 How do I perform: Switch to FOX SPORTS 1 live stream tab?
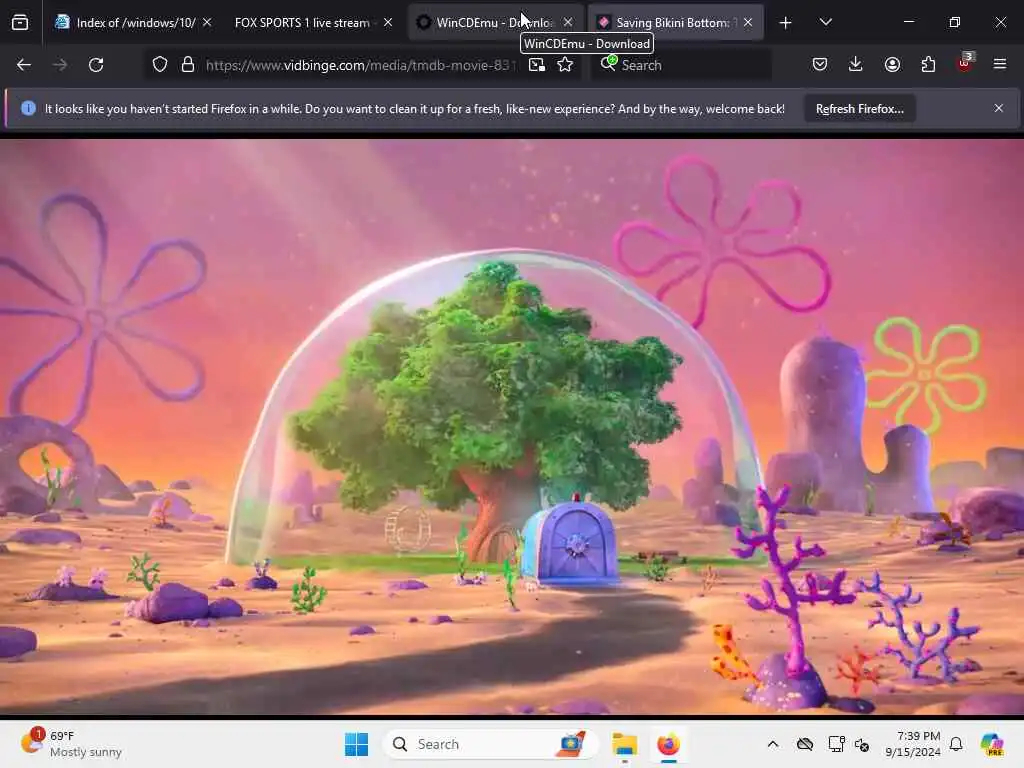click(x=302, y=22)
